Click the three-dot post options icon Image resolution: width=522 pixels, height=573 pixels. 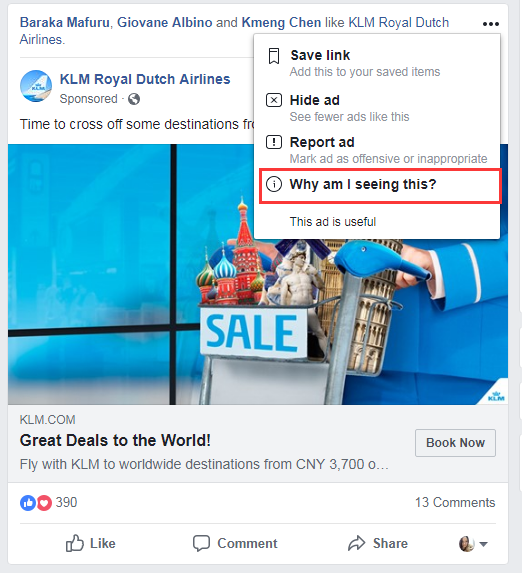pos(491,24)
